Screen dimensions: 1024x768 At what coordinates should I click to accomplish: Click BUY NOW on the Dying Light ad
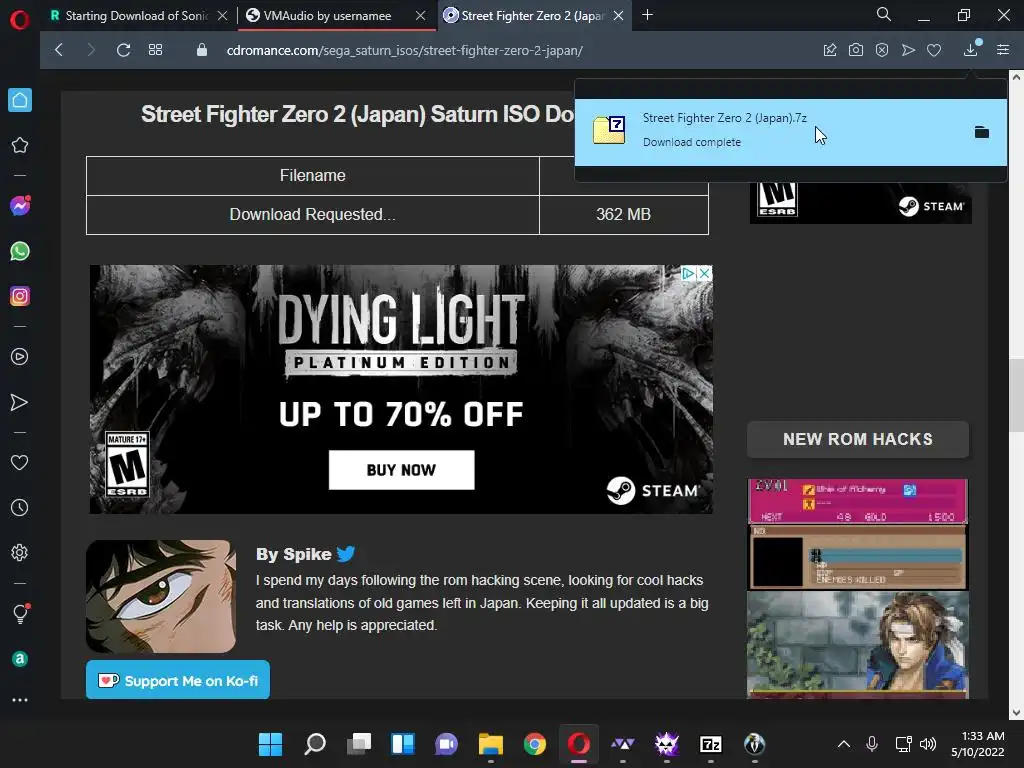[401, 470]
